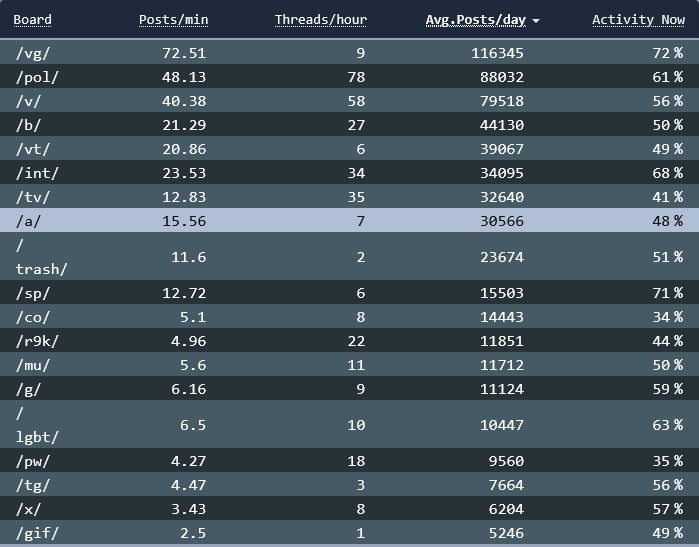Click the 30566 average posts value
Viewport: 699px width, 547px height.
[x=502, y=222]
